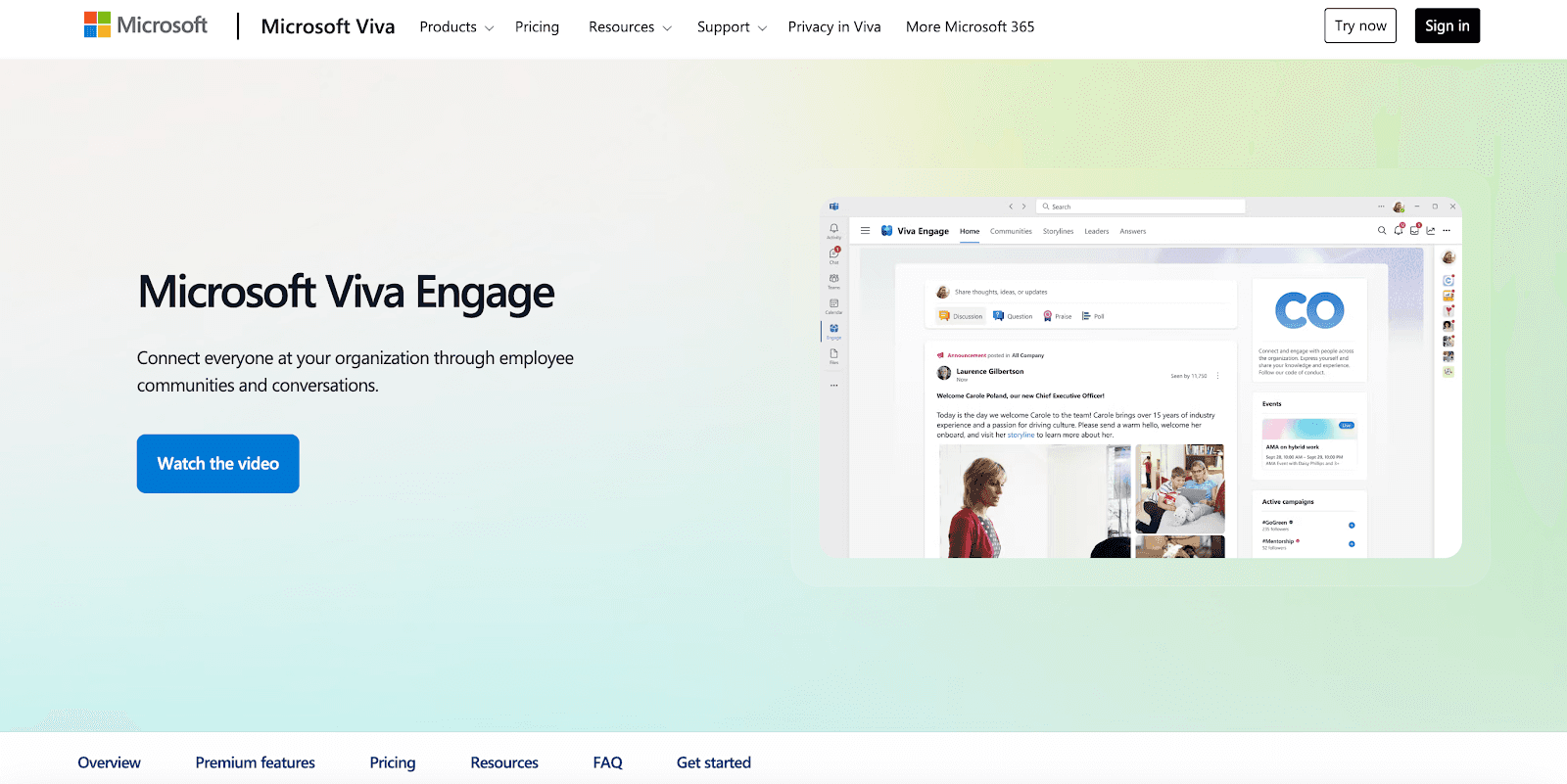Image resolution: width=1567 pixels, height=784 pixels.
Task: Select the Answers tab in Viva Engage
Action: pyautogui.click(x=1133, y=232)
